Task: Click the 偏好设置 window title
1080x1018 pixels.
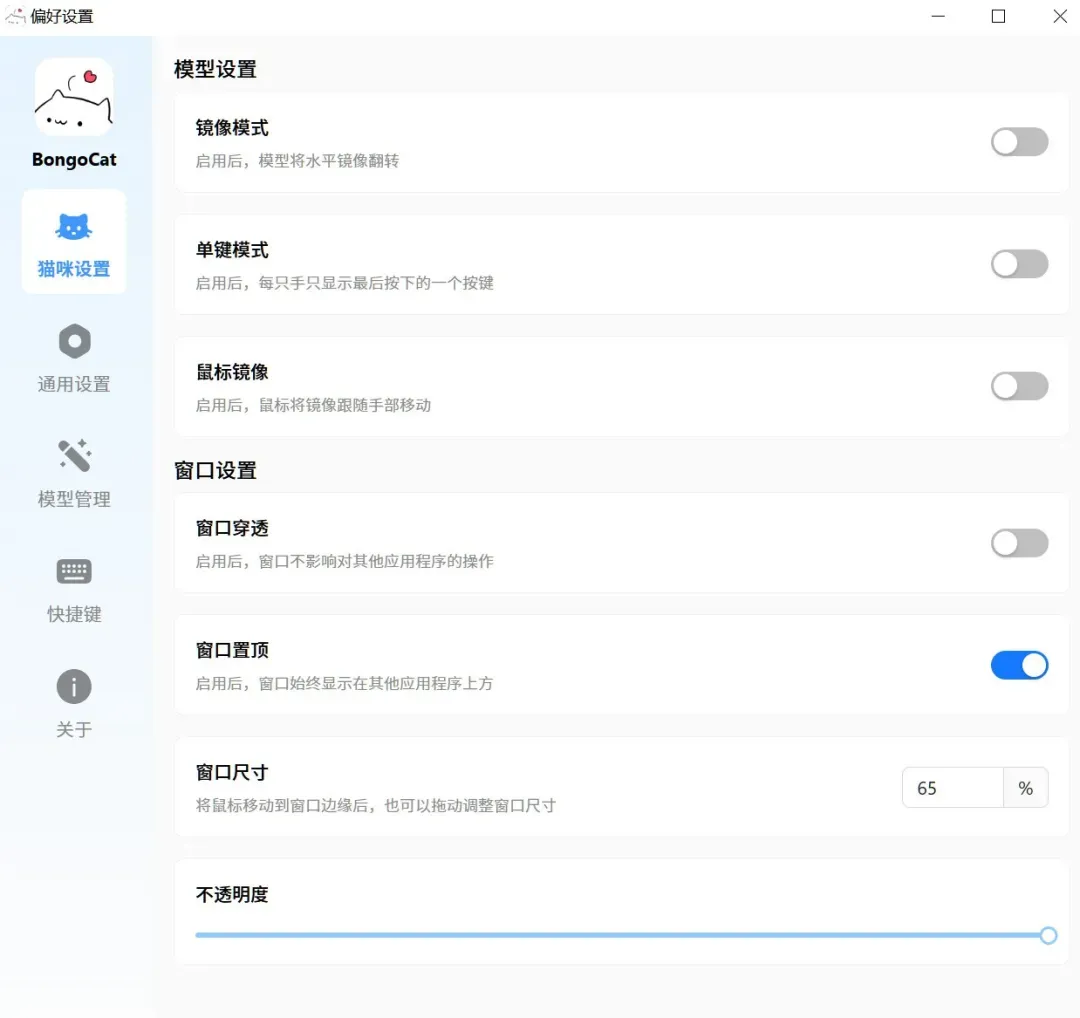Action: coord(62,16)
